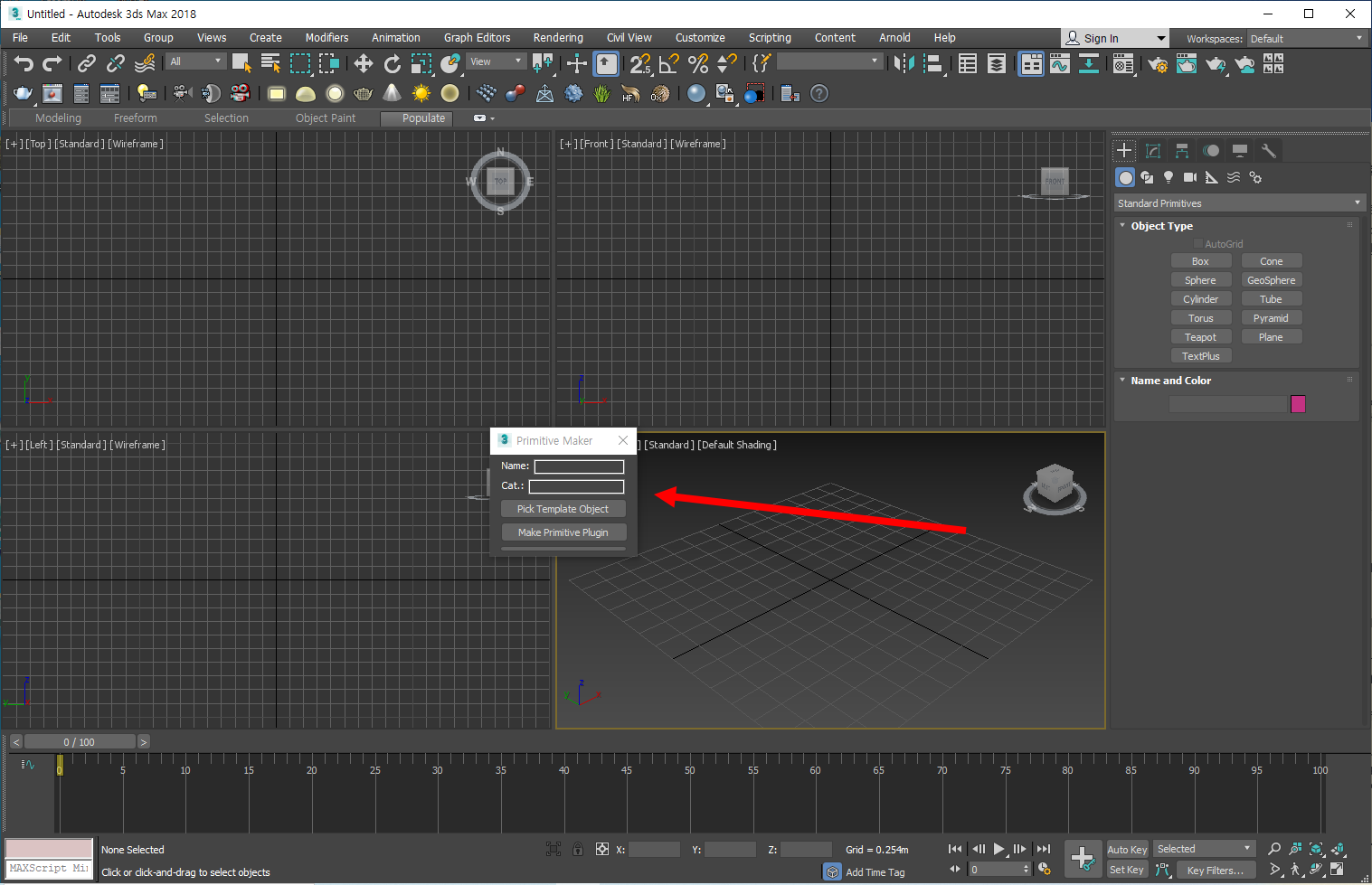Screen dimensions: 1372x885
Task: Create a Box primitive
Action: tap(1200, 261)
